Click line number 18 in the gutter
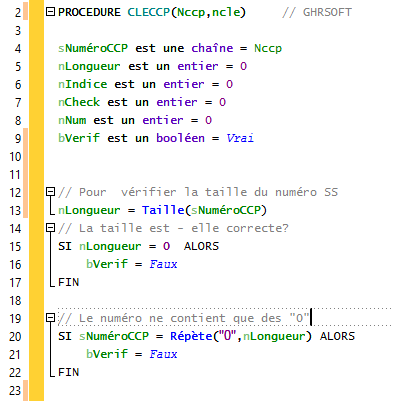The height and width of the screenshot is (401, 394). 15,301
